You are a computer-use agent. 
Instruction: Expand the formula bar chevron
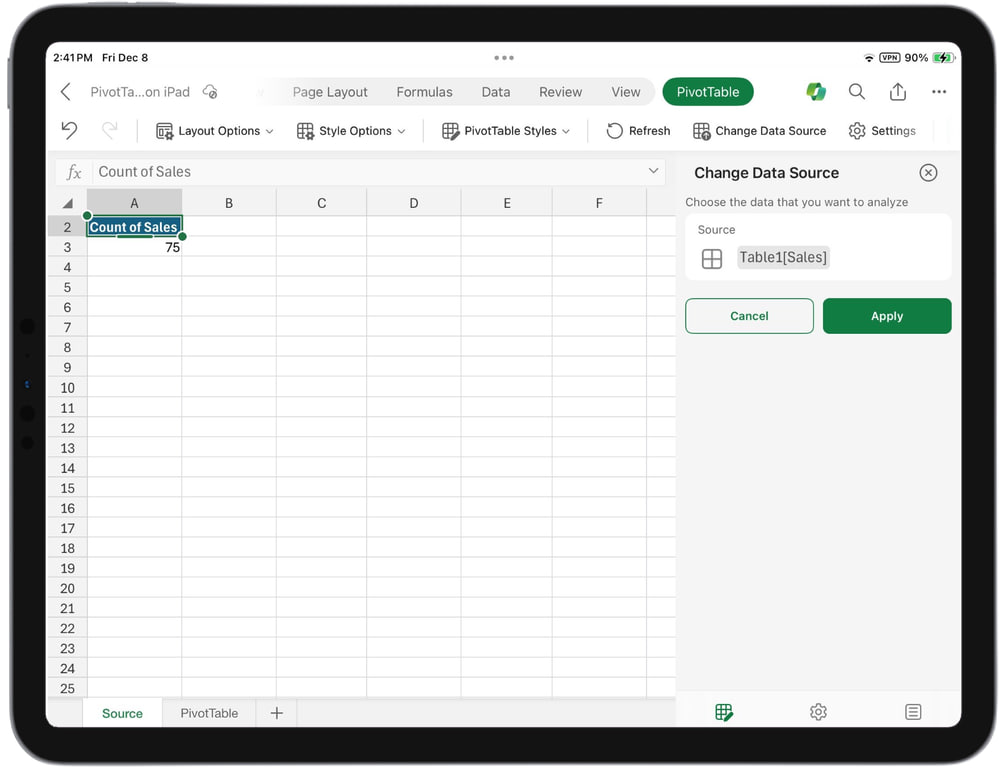pyautogui.click(x=653, y=171)
